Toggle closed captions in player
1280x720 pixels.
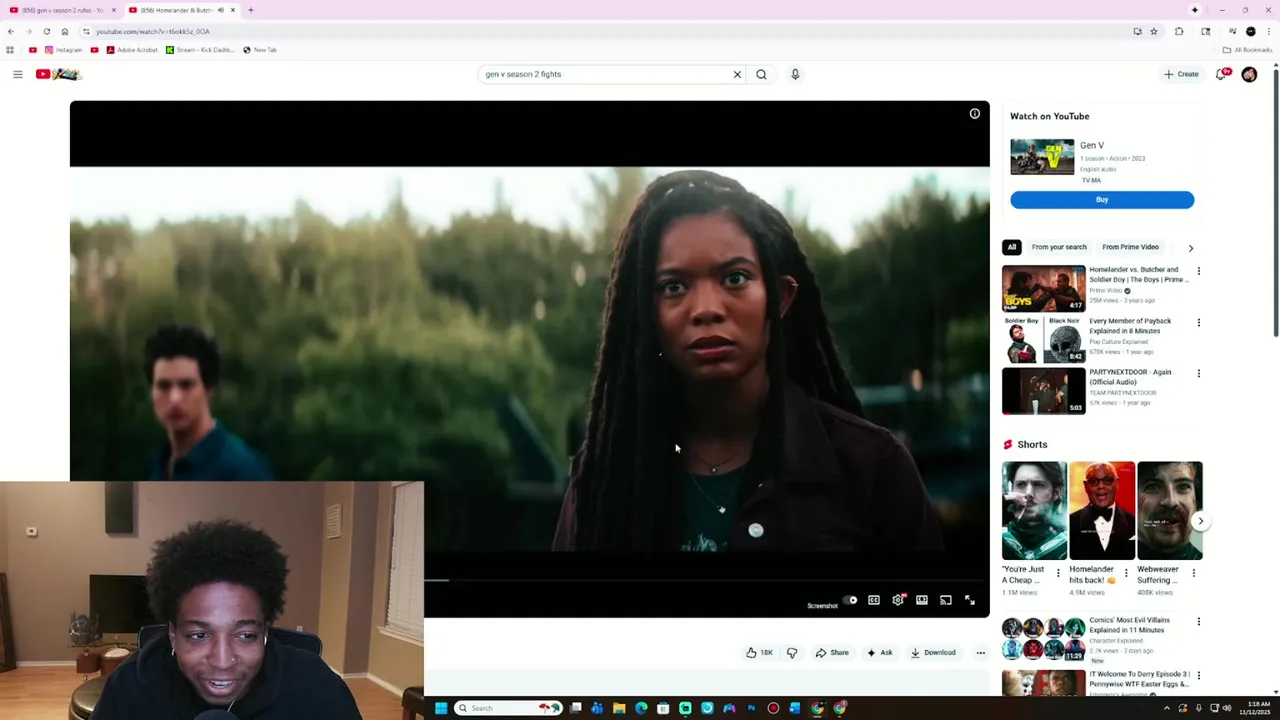click(874, 600)
